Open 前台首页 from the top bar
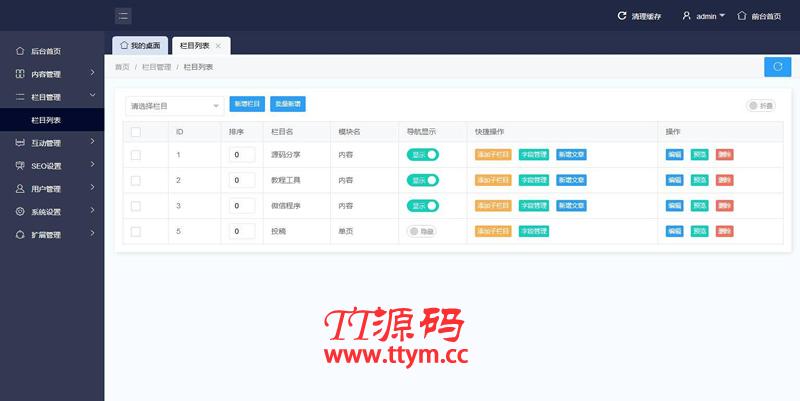 click(759, 16)
